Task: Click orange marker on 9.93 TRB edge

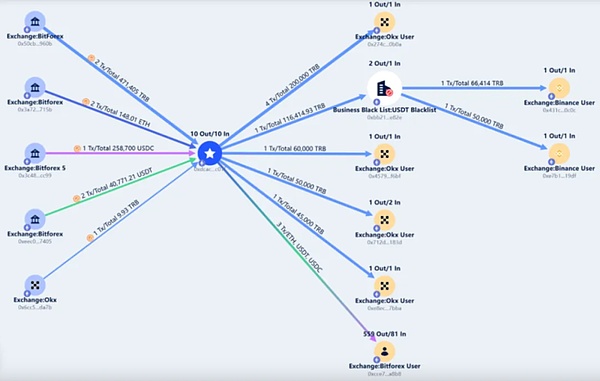Action: pyautogui.click(x=90, y=238)
